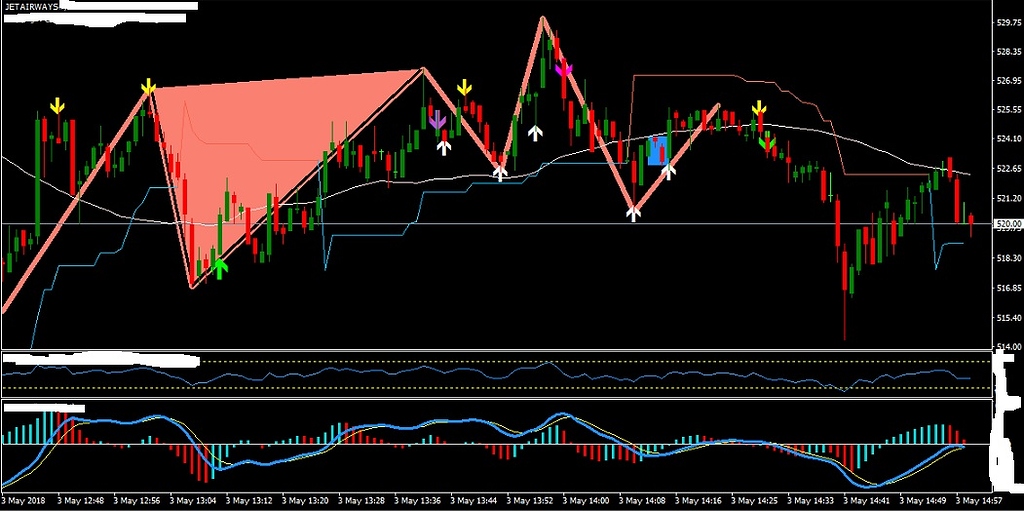This screenshot has width=1024, height=511.
Task: Select the 3 May 13:36 time label
Action: tap(417, 499)
